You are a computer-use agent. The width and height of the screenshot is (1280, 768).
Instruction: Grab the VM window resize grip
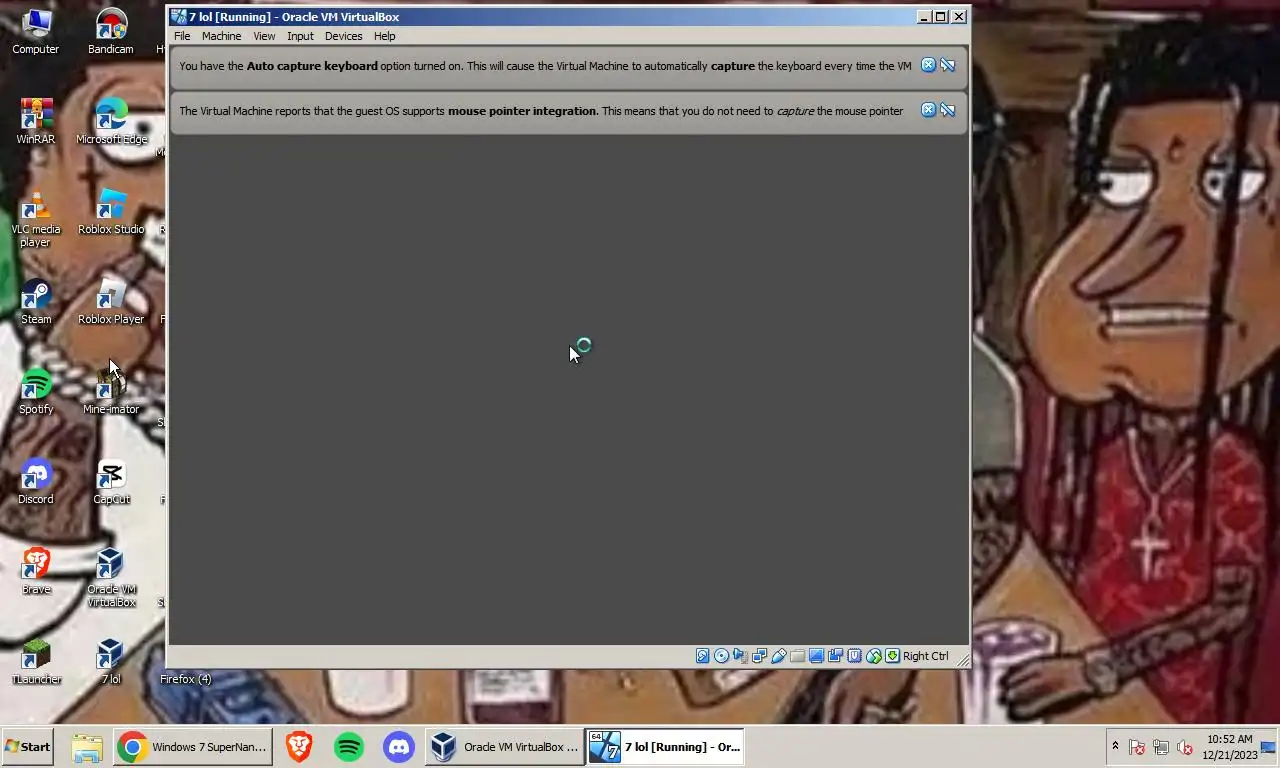click(x=962, y=658)
